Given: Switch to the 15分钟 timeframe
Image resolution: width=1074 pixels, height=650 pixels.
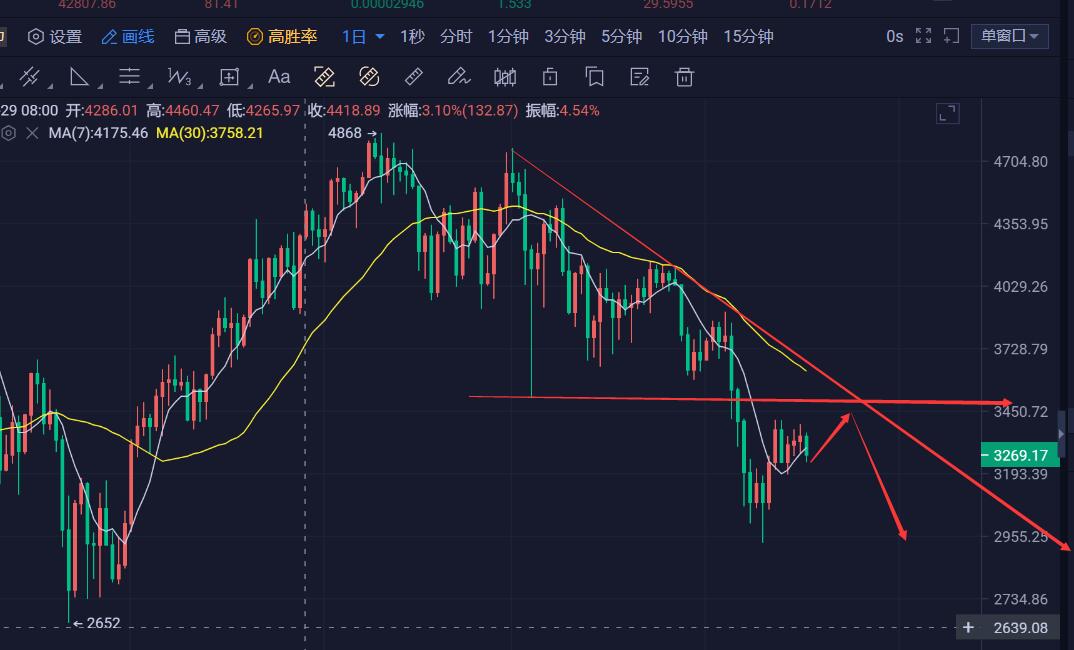Looking at the screenshot, I should point(748,37).
